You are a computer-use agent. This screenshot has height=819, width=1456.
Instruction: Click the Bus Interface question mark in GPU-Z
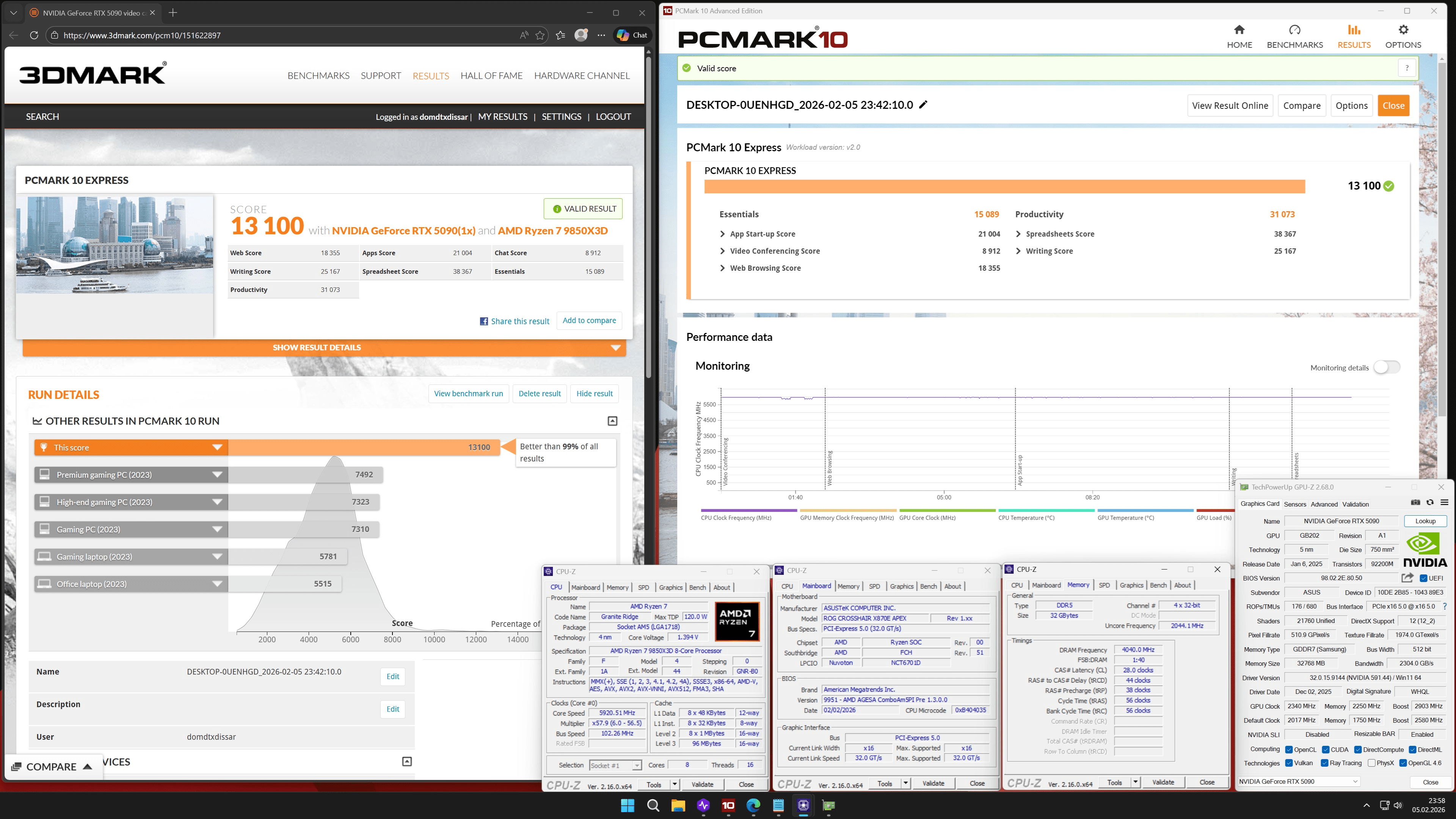1445,607
